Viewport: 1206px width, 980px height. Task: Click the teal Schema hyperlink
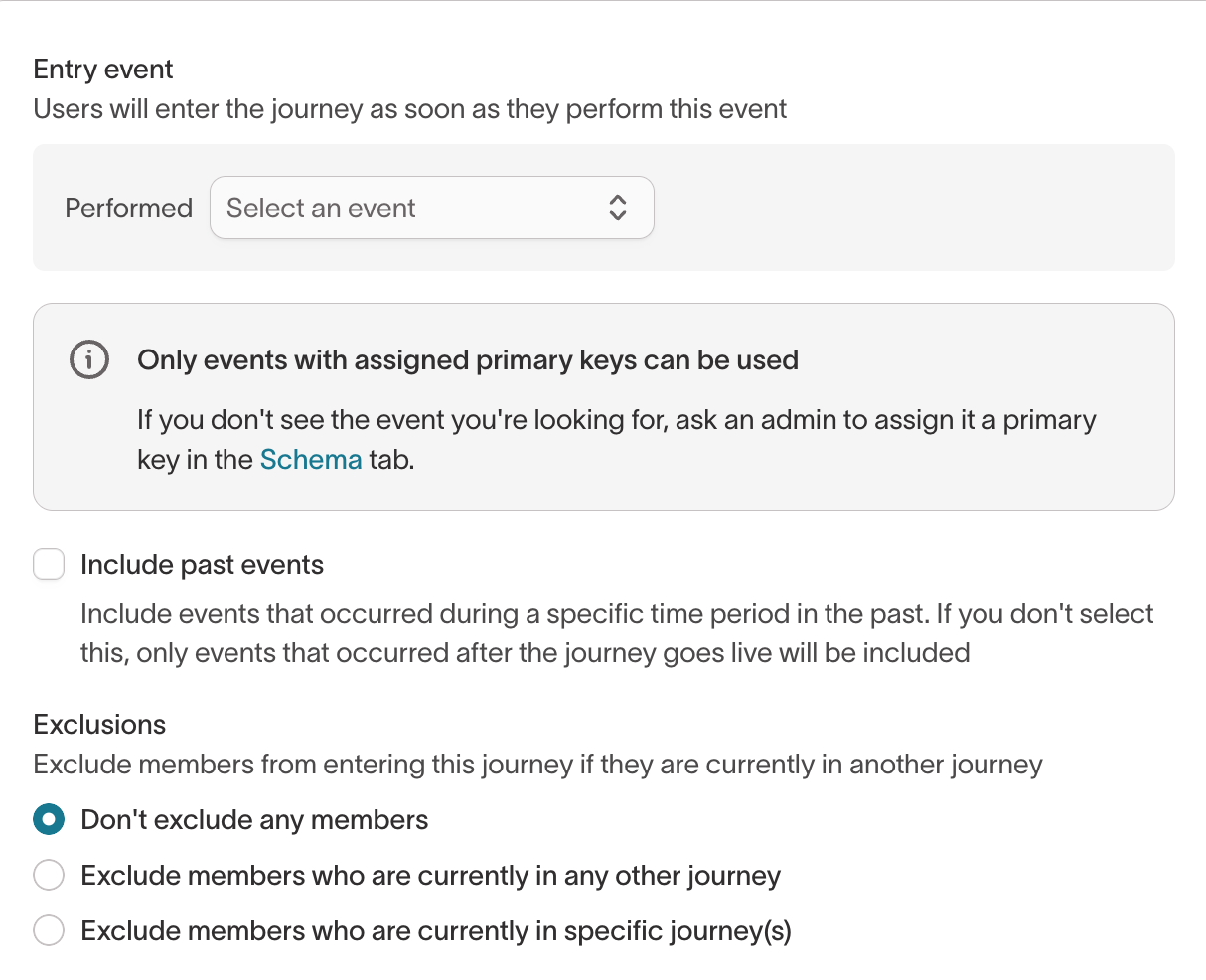(x=311, y=459)
